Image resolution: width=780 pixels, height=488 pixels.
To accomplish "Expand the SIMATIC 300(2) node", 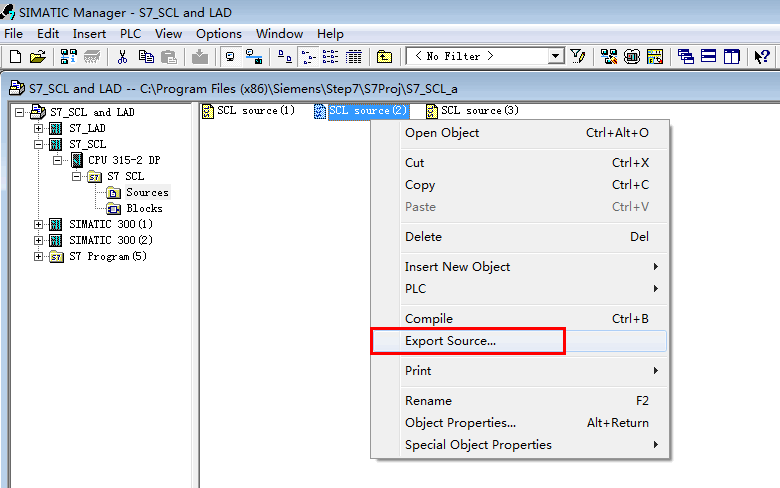I will point(38,240).
